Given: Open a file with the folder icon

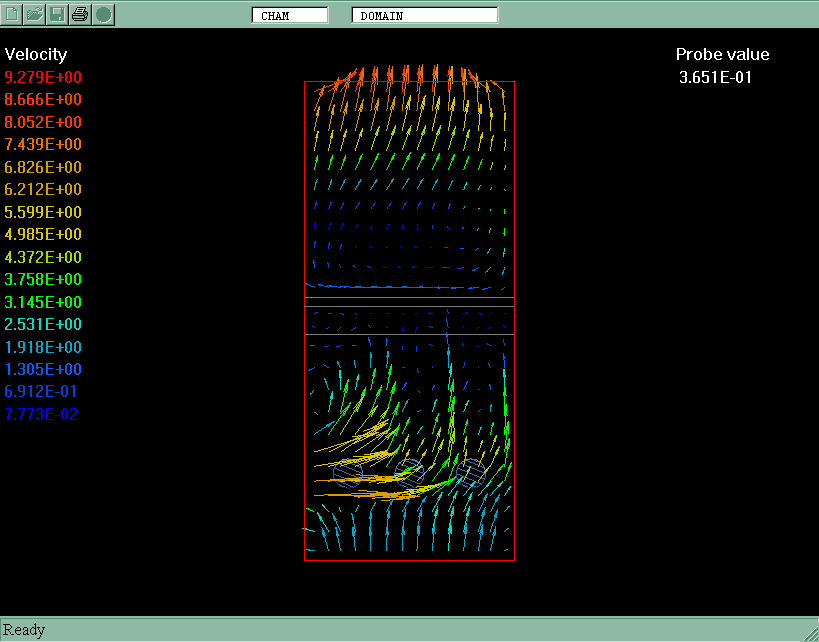Looking at the screenshot, I should tap(35, 14).
